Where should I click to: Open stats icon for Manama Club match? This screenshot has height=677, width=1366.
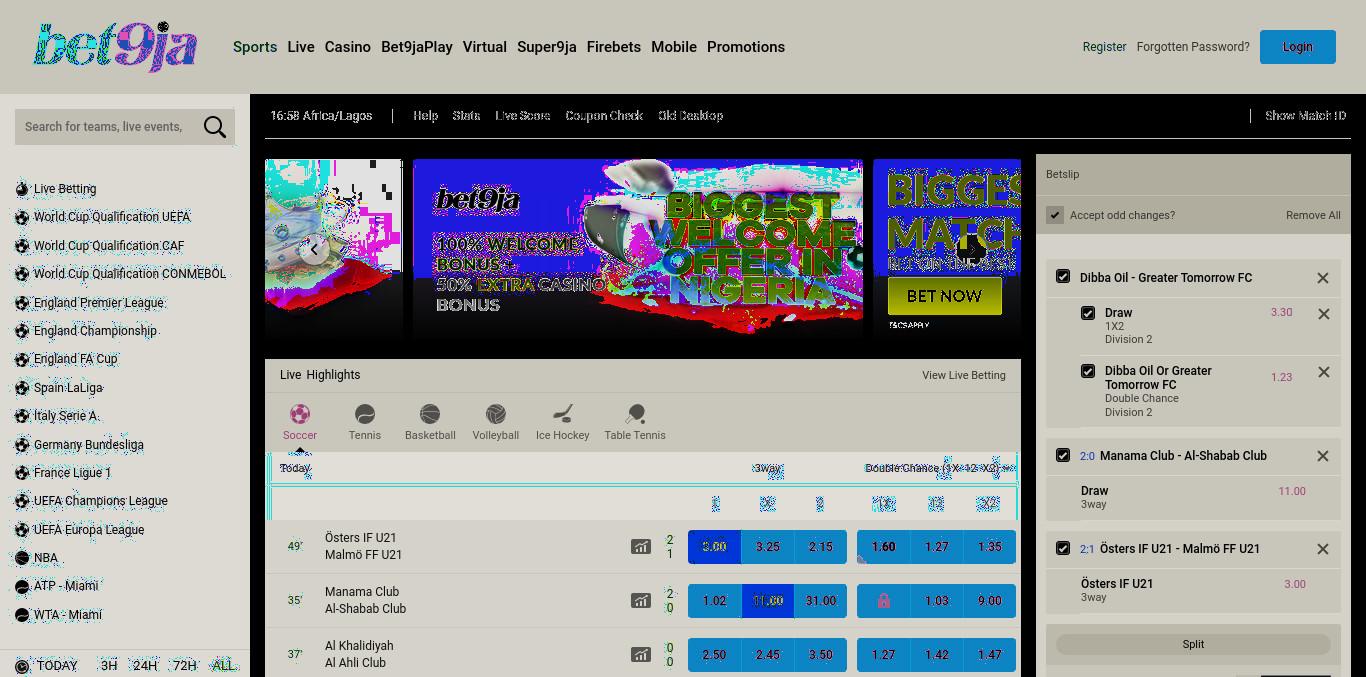(x=640, y=601)
